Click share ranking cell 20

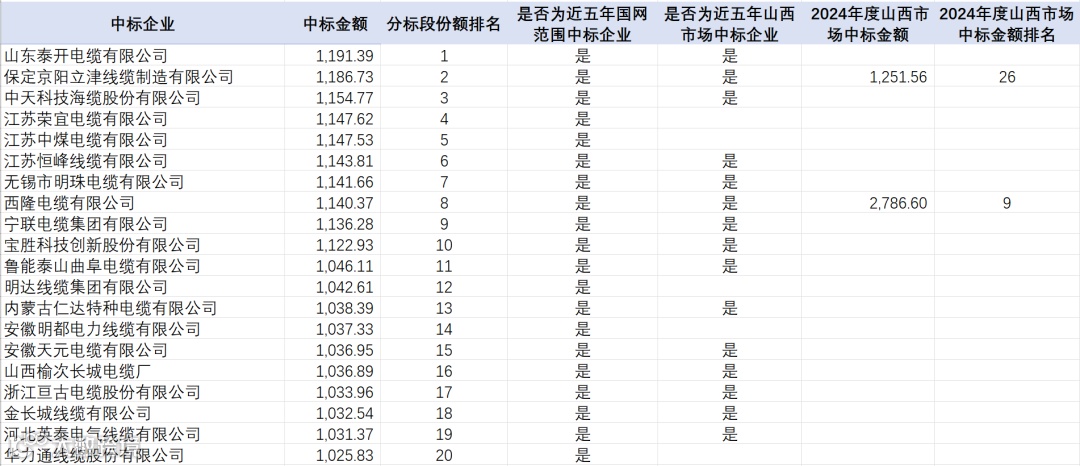coord(444,455)
